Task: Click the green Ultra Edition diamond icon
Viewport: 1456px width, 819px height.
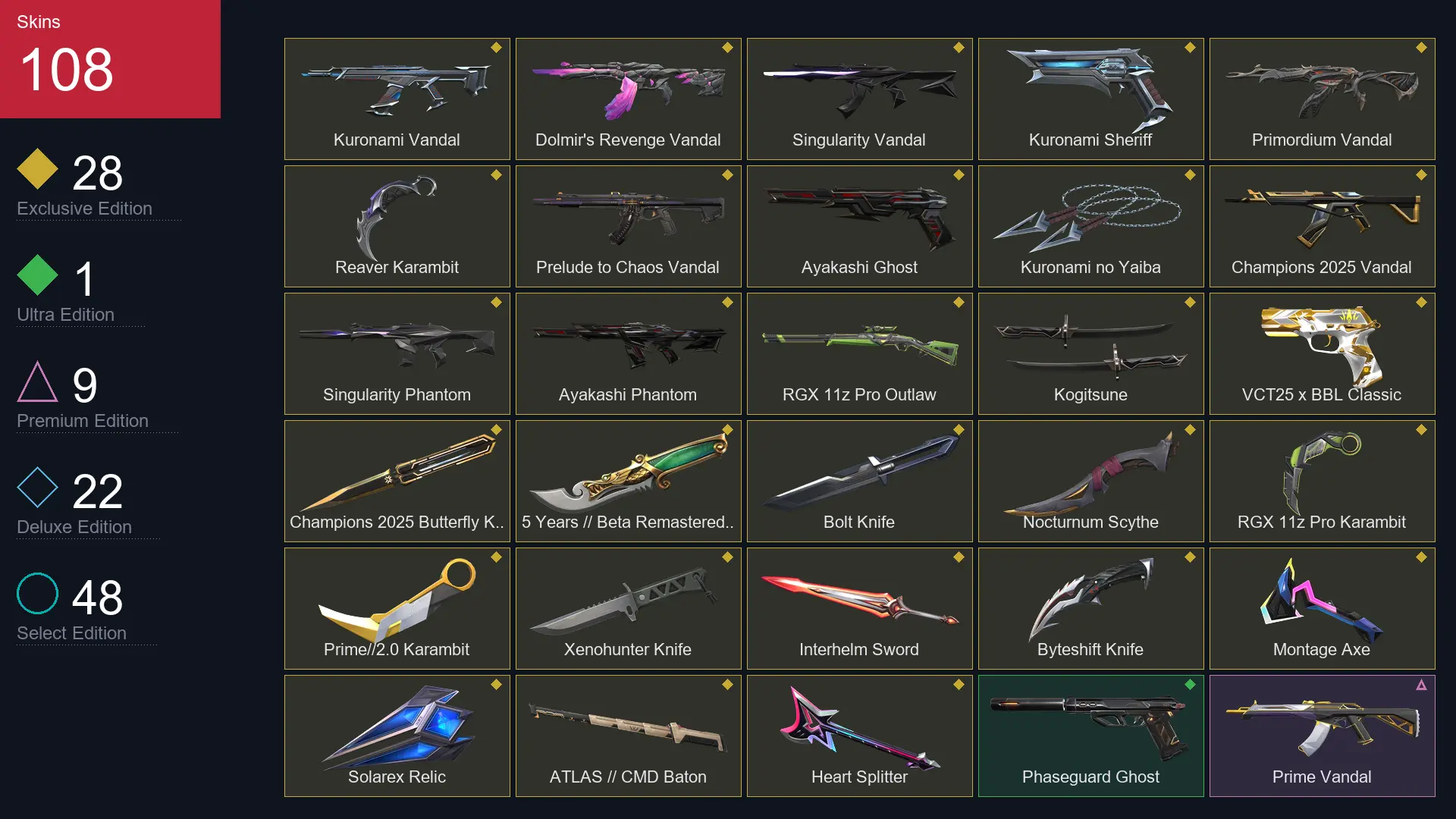Action: tap(37, 275)
